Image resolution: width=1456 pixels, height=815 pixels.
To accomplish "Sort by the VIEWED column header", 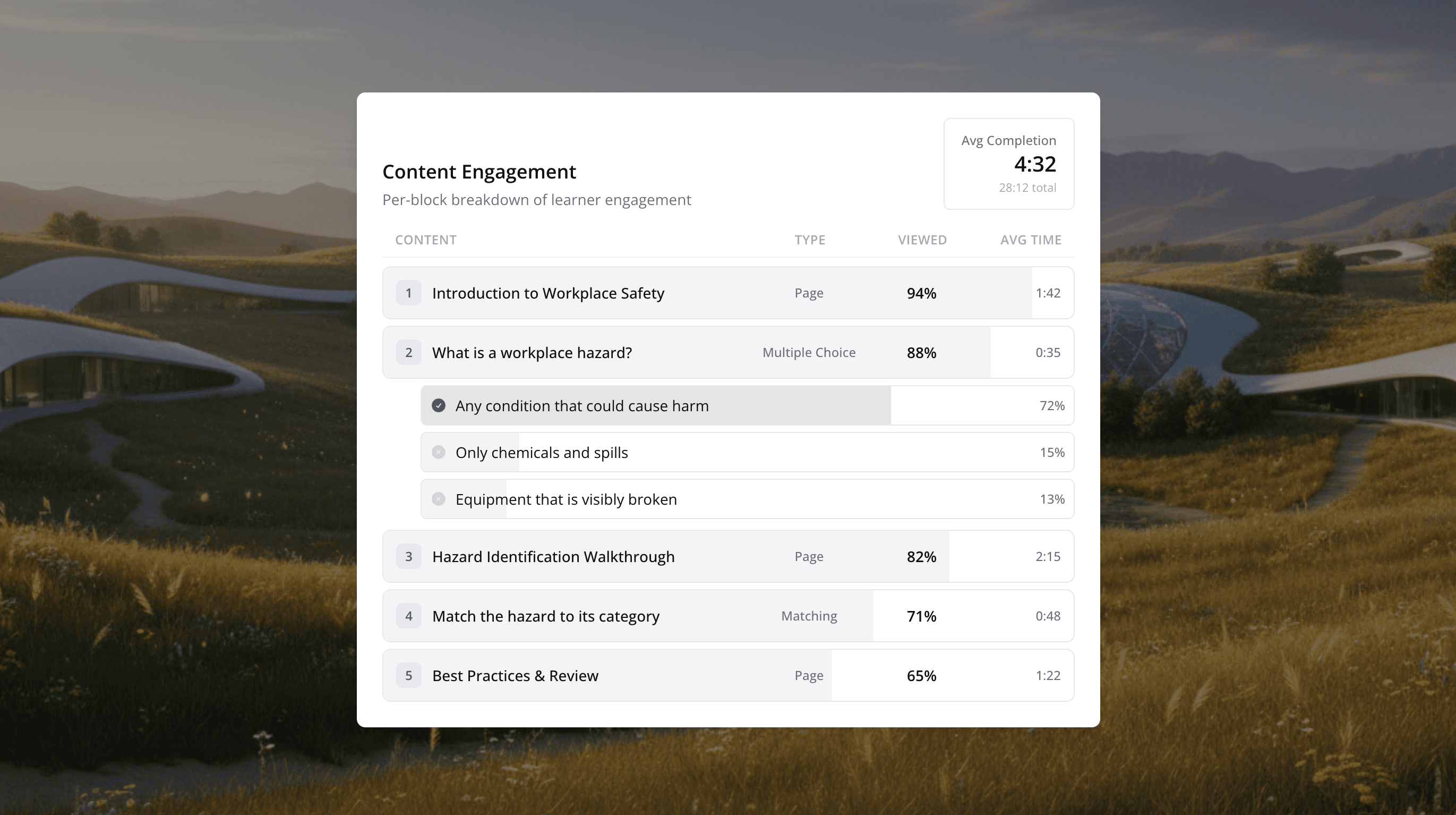I will (922, 240).
